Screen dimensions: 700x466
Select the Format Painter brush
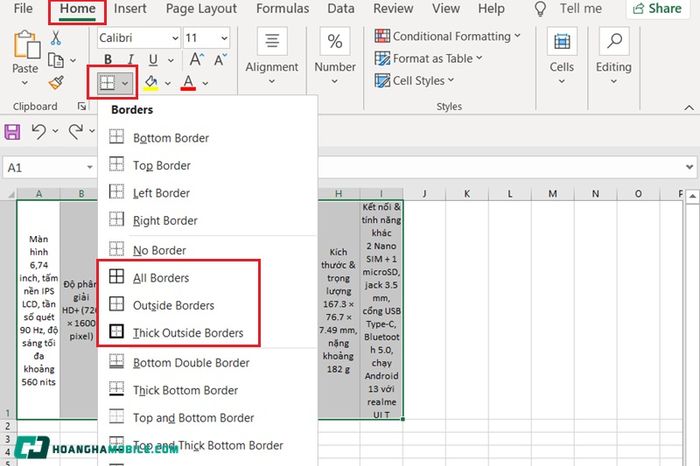[56, 82]
